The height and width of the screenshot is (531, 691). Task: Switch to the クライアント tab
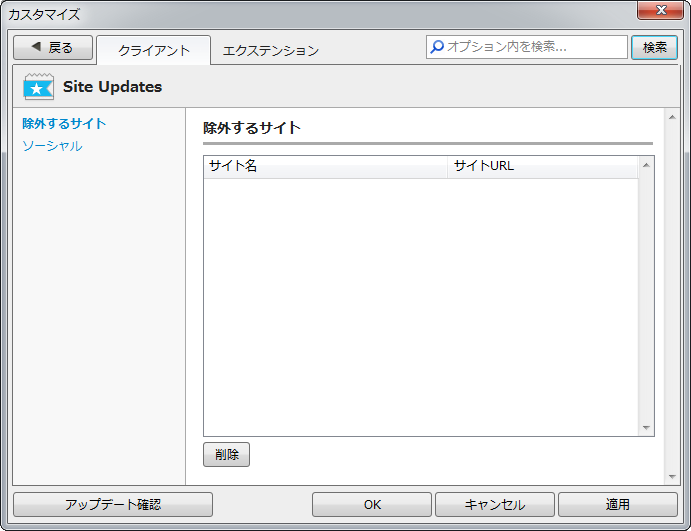click(153, 50)
